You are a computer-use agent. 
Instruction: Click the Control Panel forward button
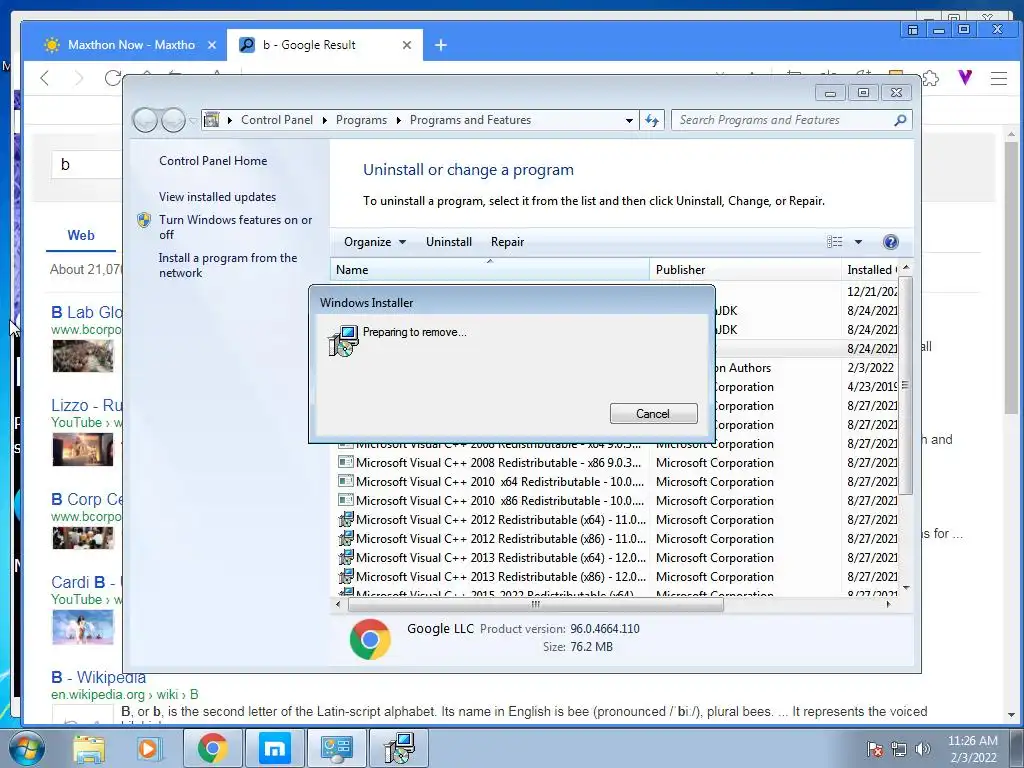(x=173, y=120)
